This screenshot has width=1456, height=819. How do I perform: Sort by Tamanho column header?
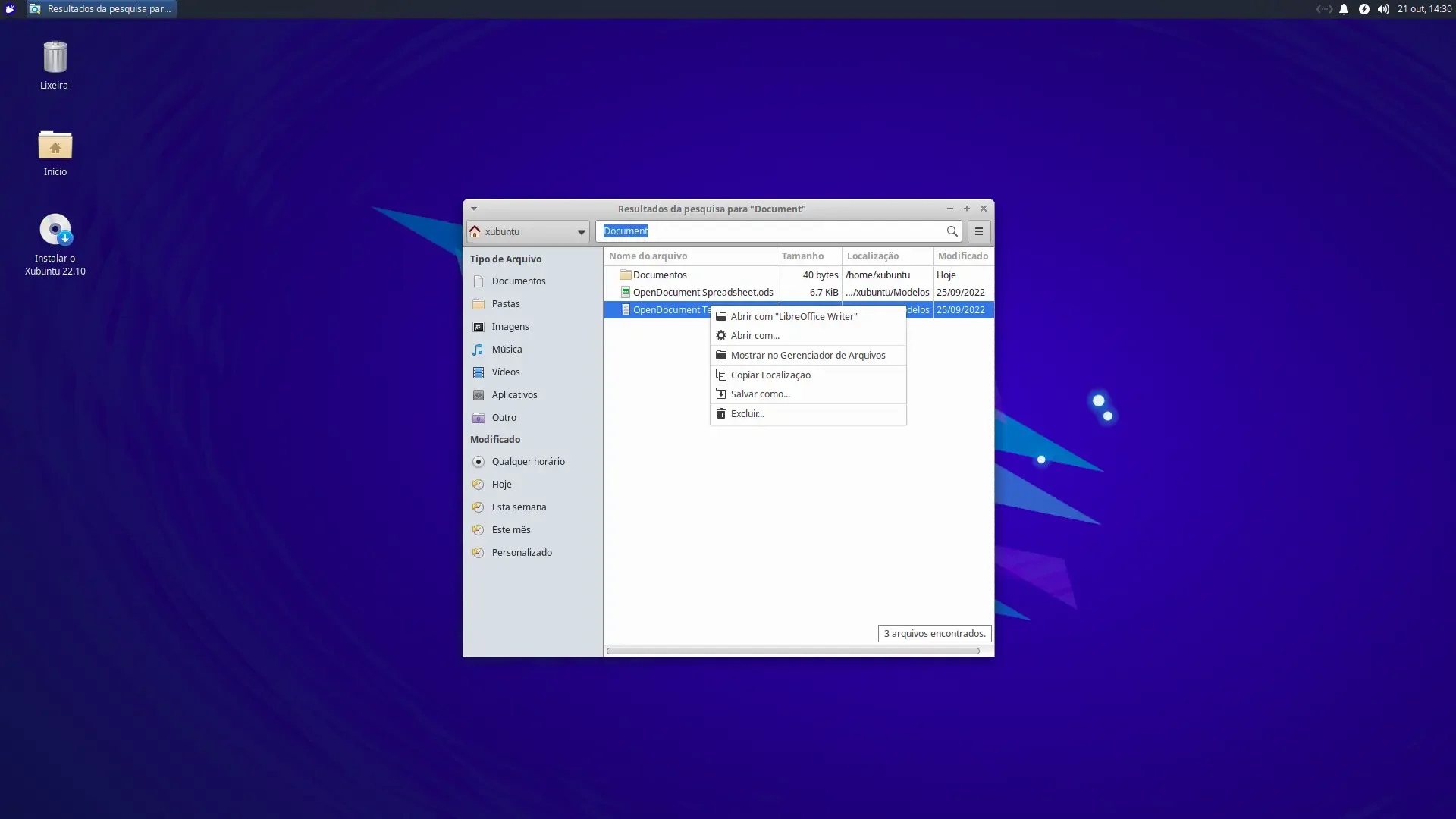(x=809, y=256)
